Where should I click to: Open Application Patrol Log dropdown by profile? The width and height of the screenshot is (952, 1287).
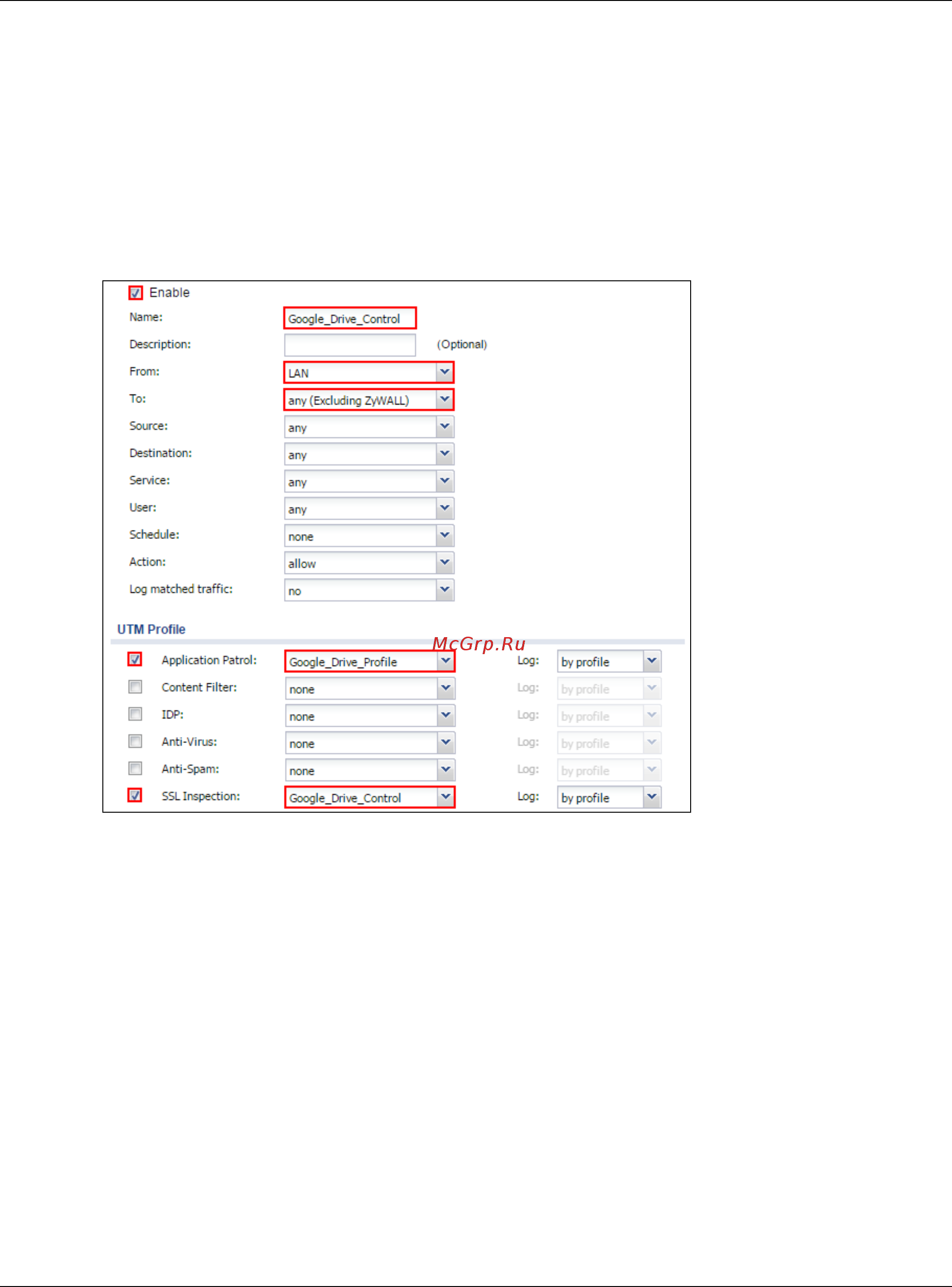609,661
